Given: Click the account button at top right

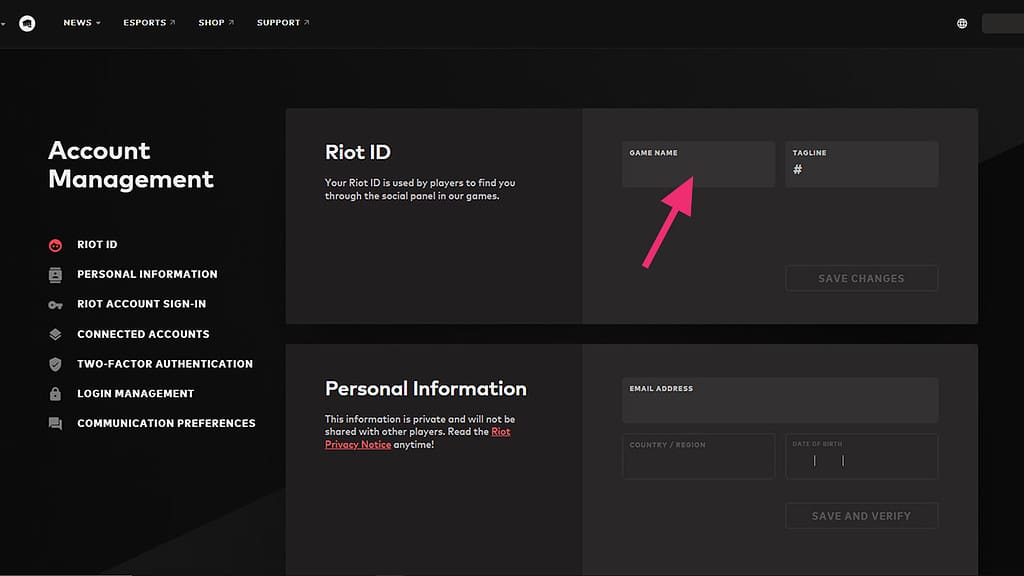Looking at the screenshot, I should [1002, 24].
